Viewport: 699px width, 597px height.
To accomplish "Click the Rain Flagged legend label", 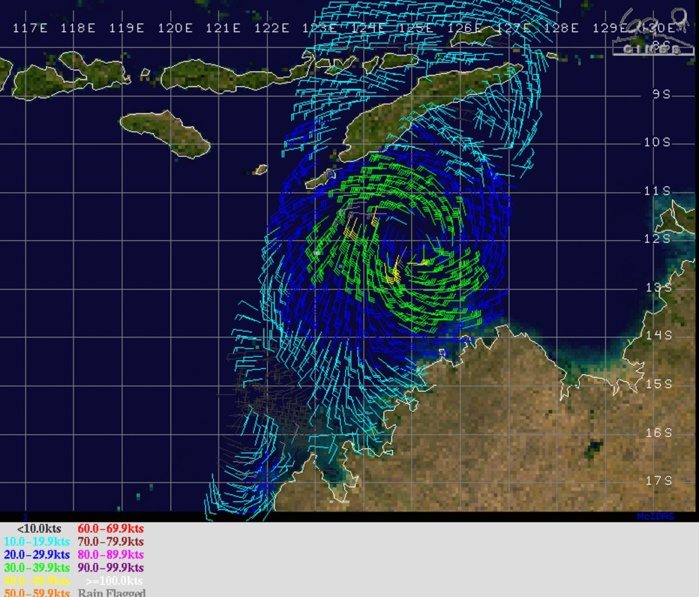I will 111,592.
